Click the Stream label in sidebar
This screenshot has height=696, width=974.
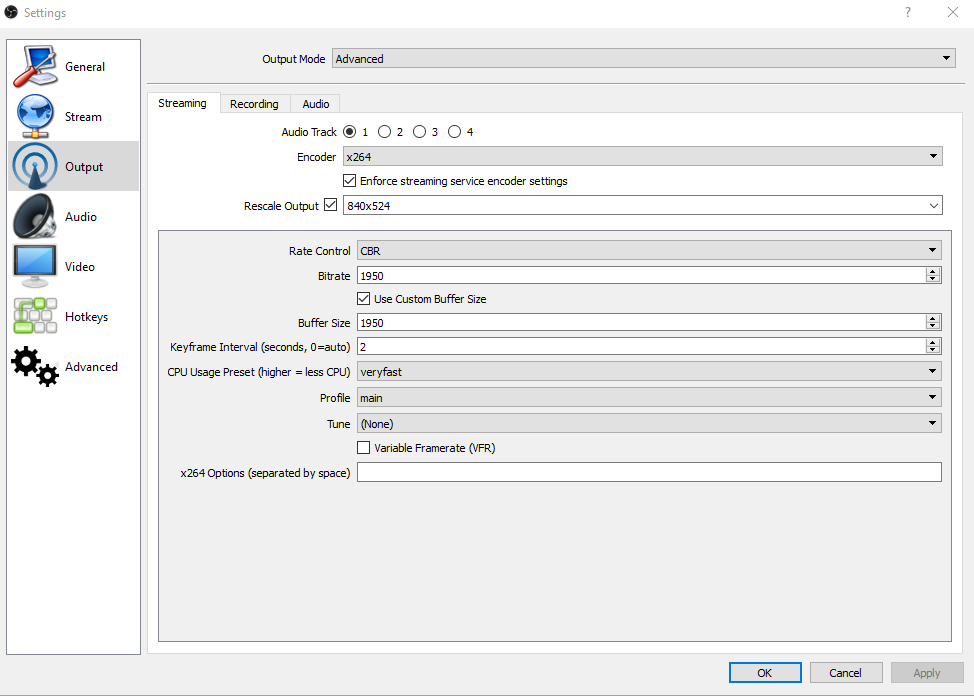[83, 117]
